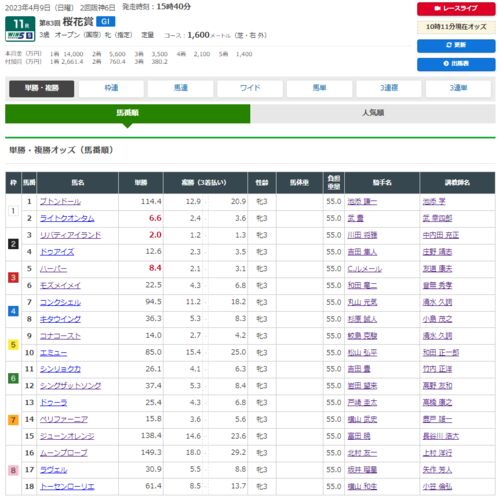
Task: Click win odds 114.4 for horse 1
Action: coord(151,202)
